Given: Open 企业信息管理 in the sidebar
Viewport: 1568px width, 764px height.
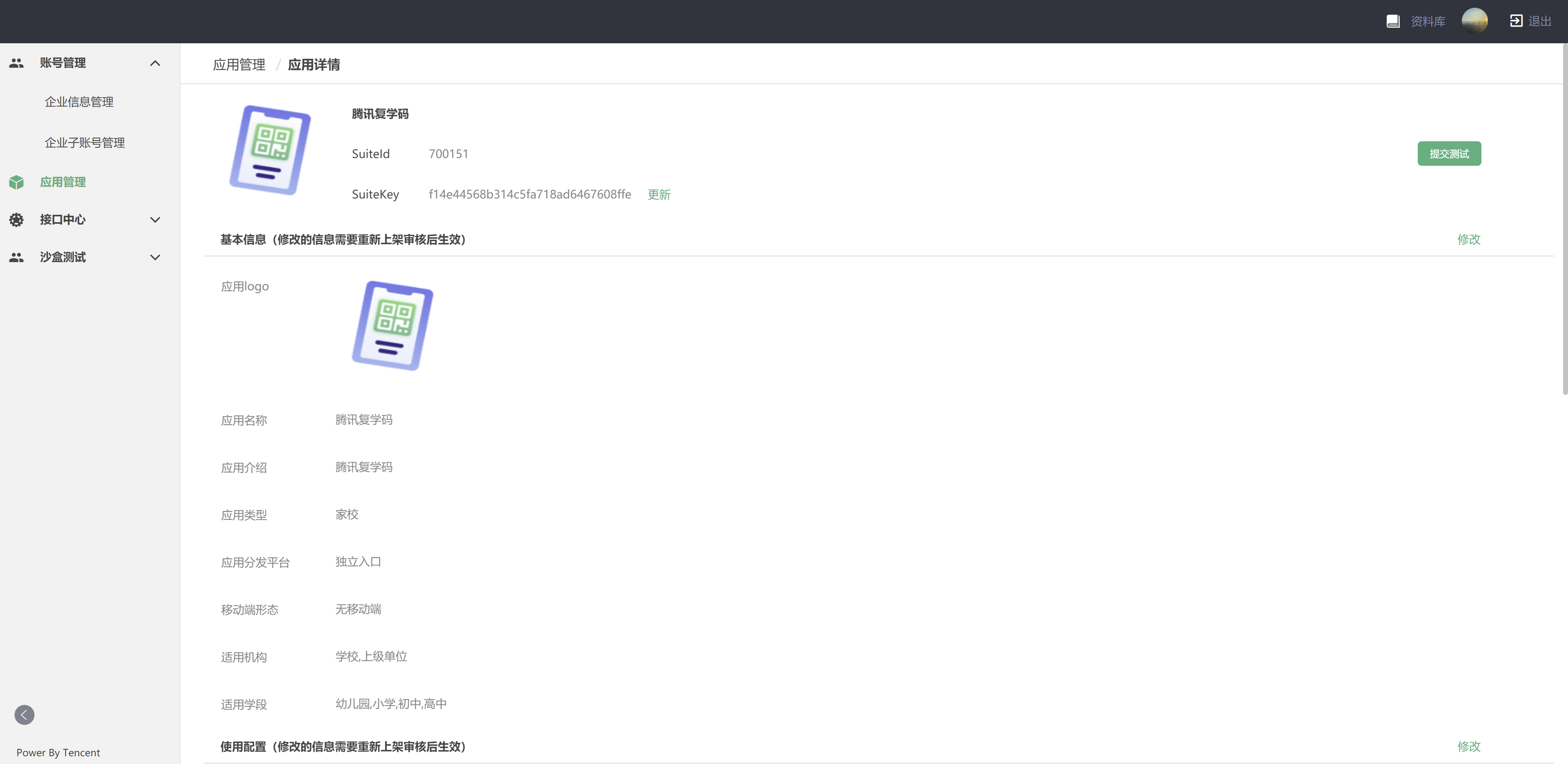Looking at the screenshot, I should tap(79, 102).
